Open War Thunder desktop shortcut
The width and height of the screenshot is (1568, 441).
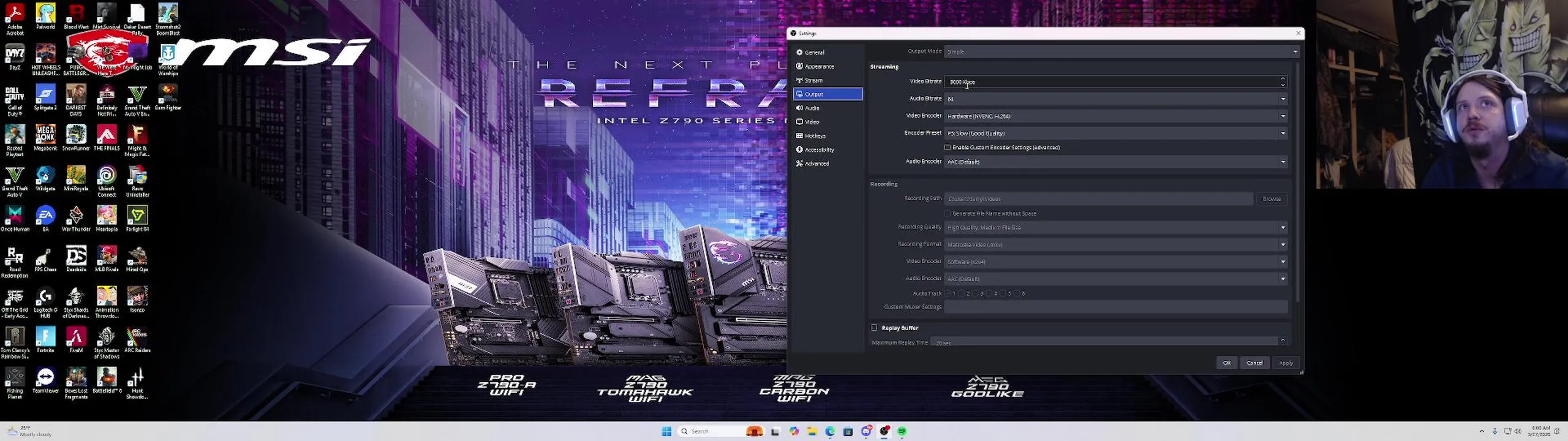click(x=76, y=219)
